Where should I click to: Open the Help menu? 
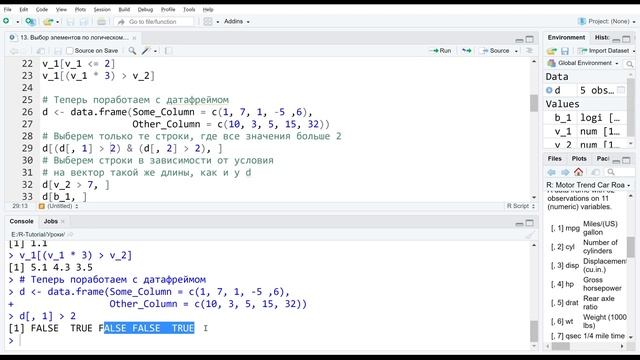click(x=208, y=9)
